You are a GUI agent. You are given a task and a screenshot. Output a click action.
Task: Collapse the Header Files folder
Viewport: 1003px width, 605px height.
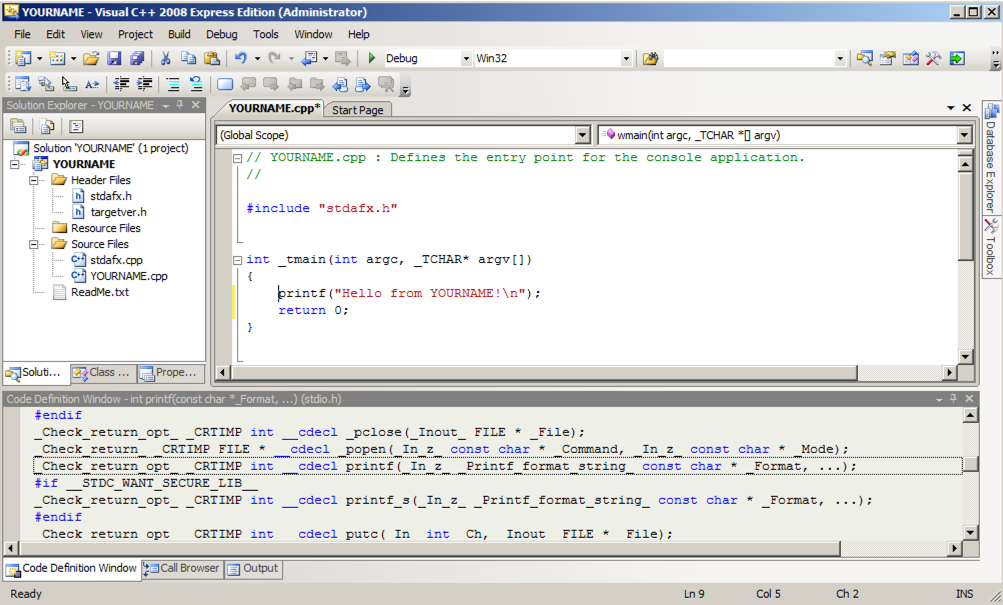(x=32, y=180)
